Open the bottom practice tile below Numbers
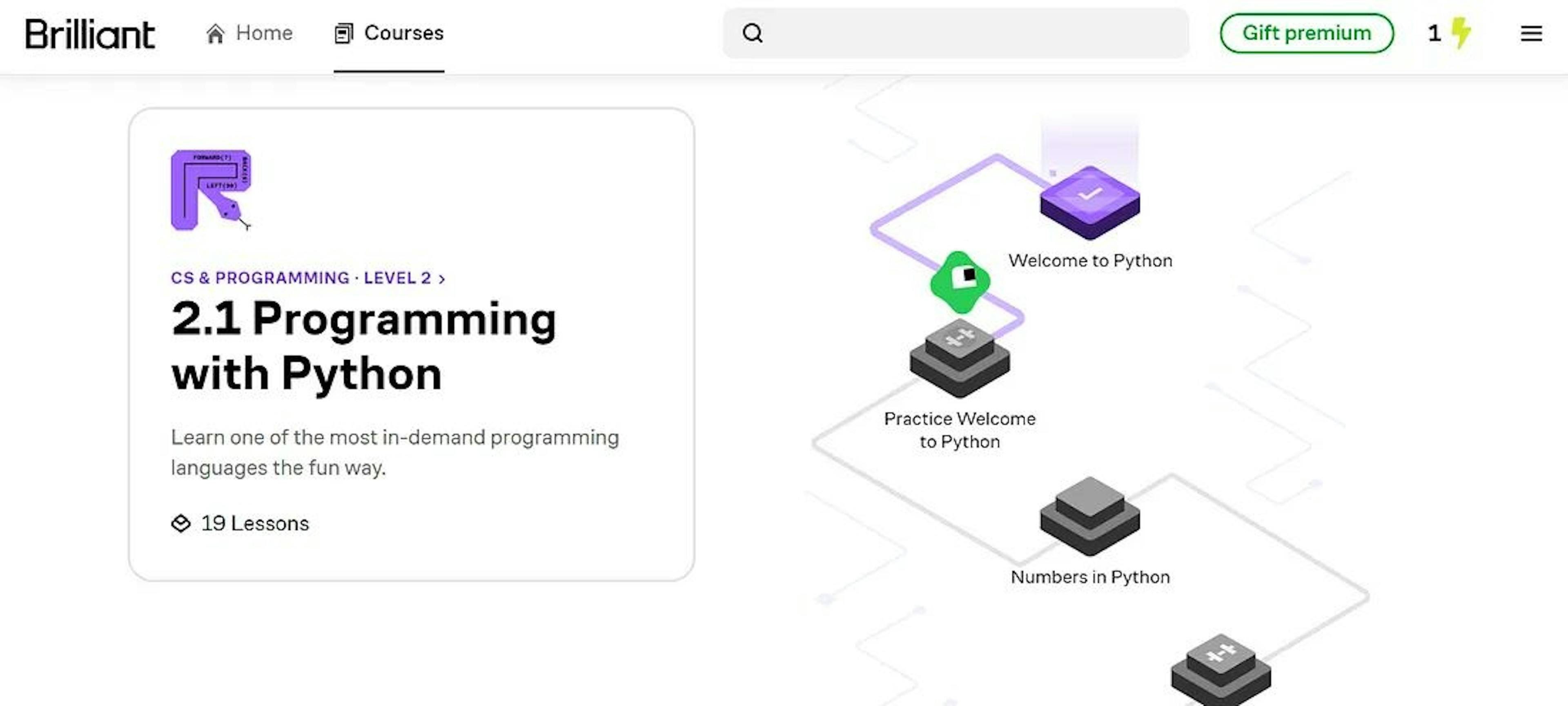Screen dimensions: 1568x706 pyautogui.click(x=1221, y=670)
